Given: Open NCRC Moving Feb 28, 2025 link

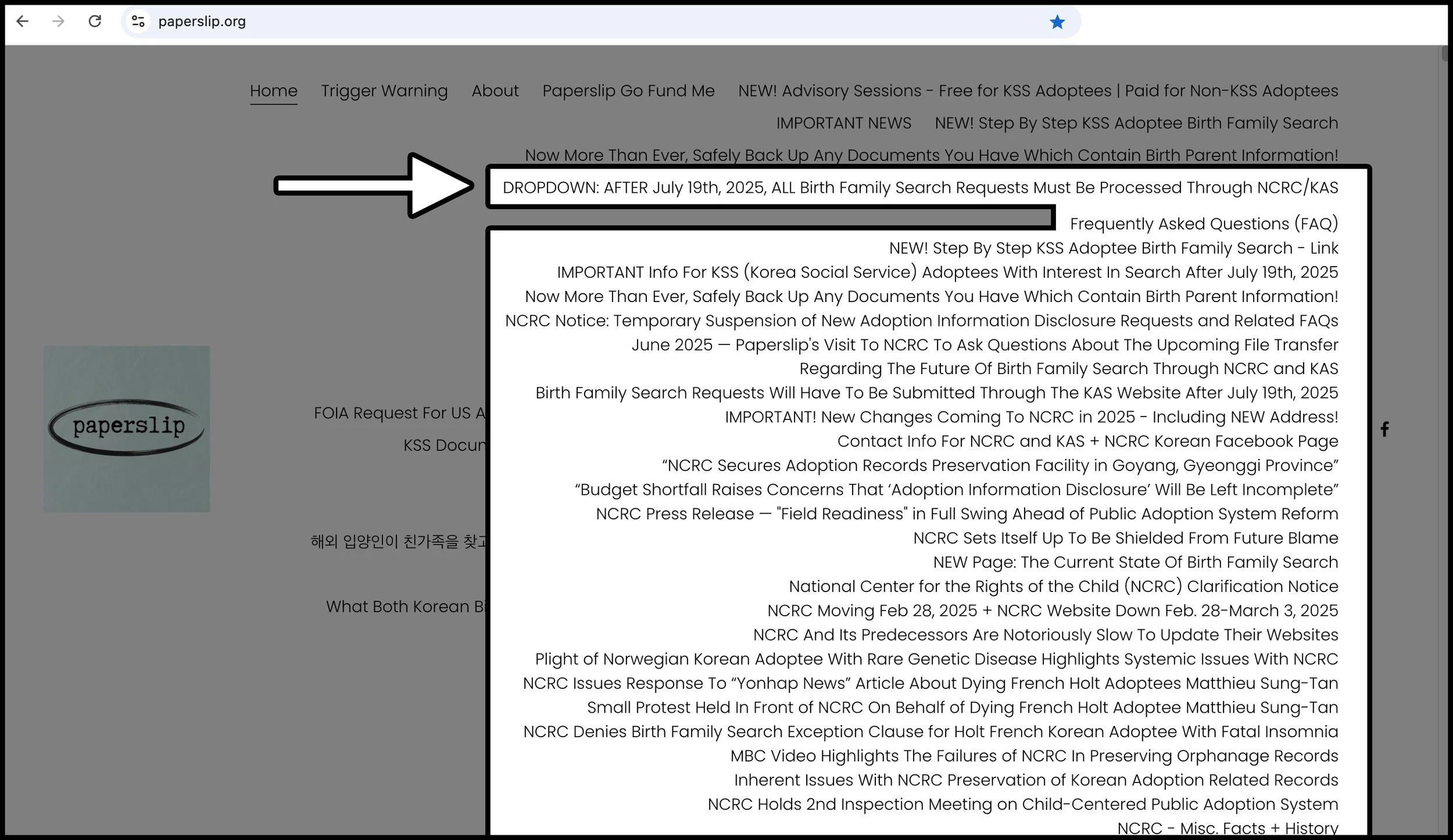Looking at the screenshot, I should pos(1053,611).
